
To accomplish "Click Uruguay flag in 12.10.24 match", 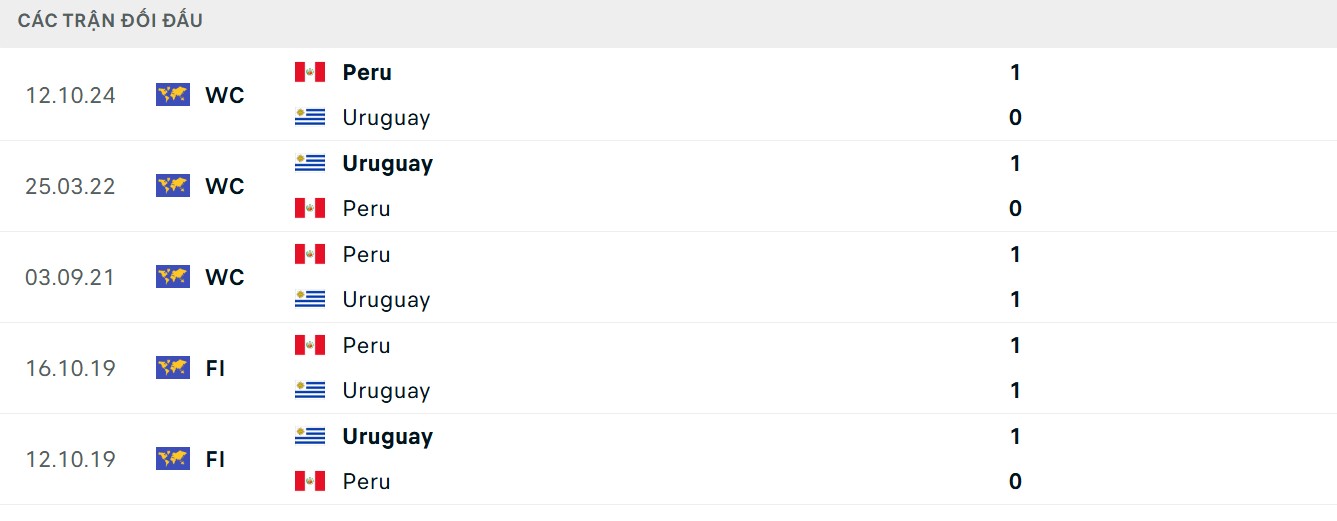I will click(x=310, y=117).
